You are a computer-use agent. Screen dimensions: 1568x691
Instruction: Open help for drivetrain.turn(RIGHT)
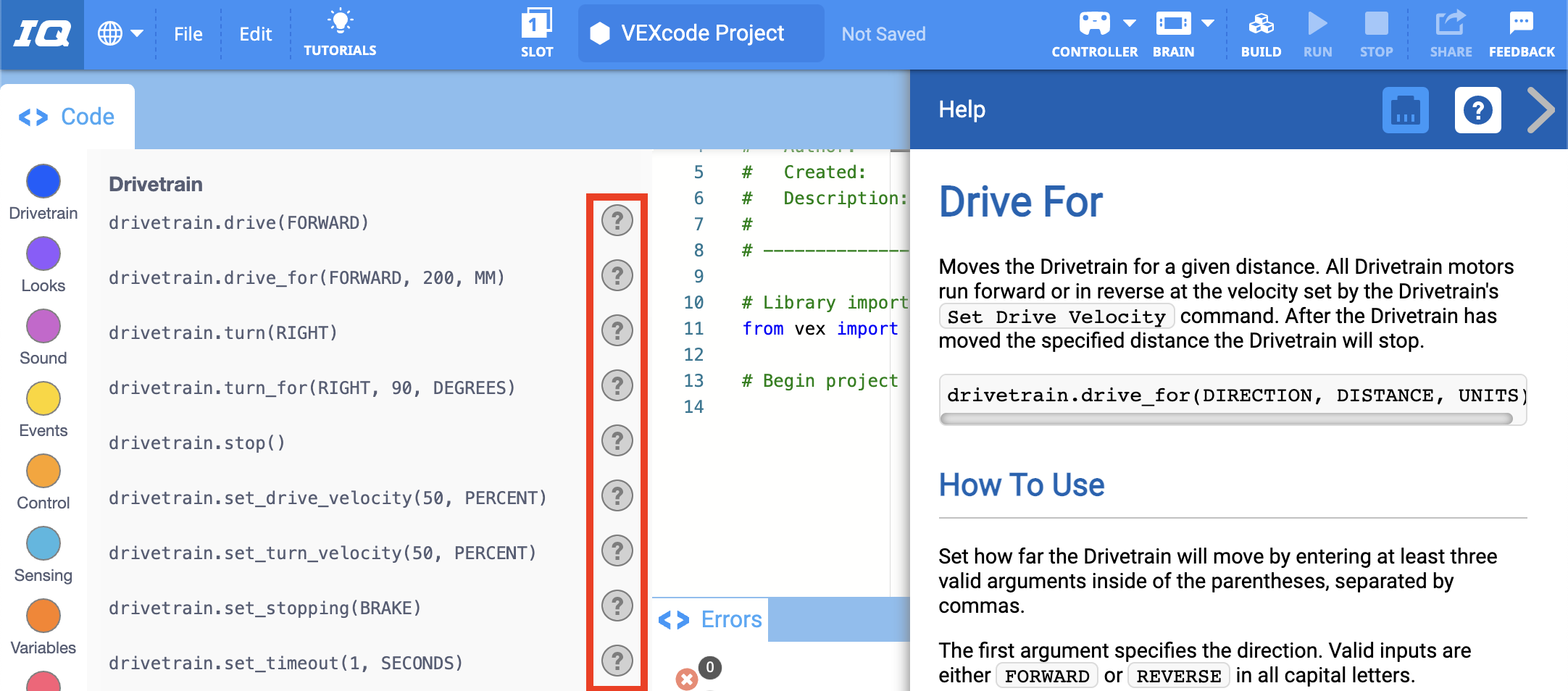pos(617,331)
